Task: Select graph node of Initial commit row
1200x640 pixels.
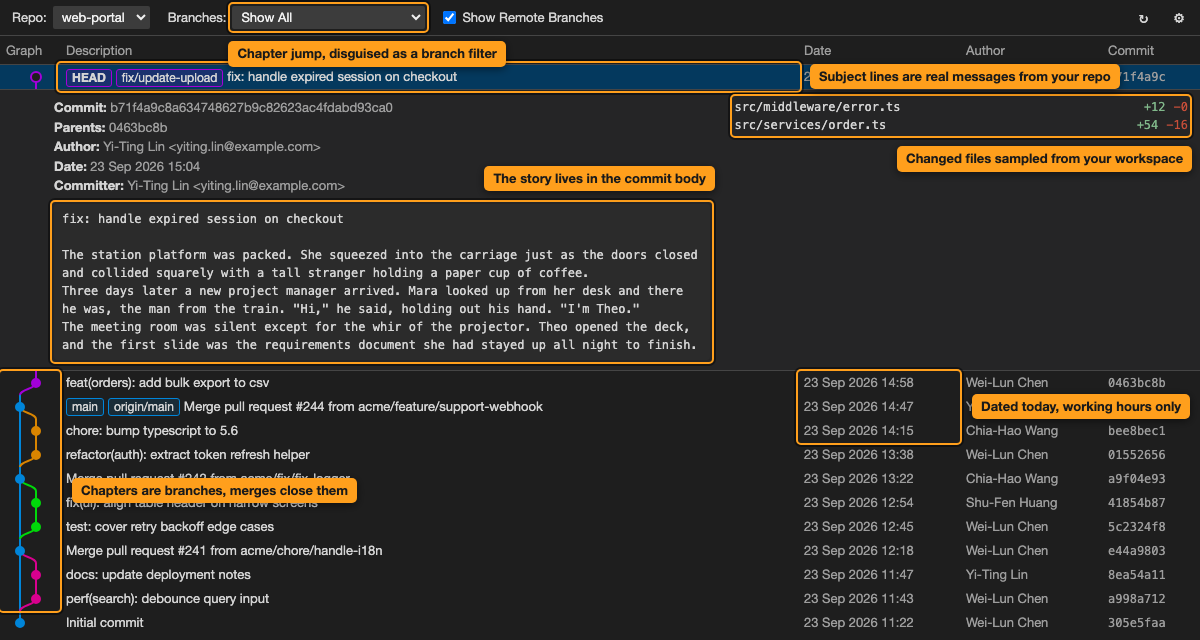Action: 20,623
